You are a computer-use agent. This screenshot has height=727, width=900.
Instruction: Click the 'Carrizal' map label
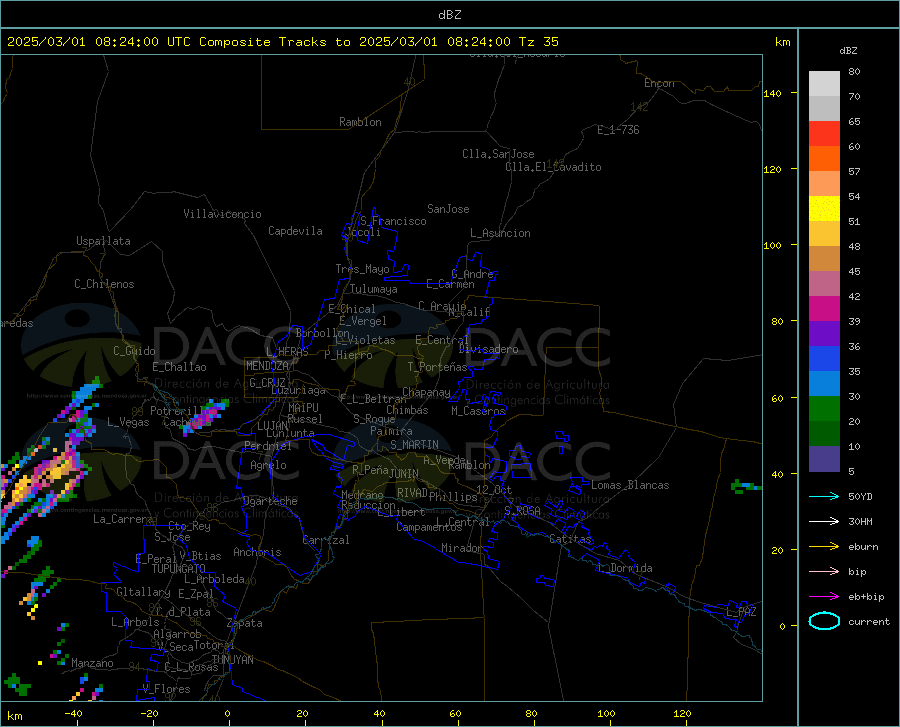[x=326, y=540]
